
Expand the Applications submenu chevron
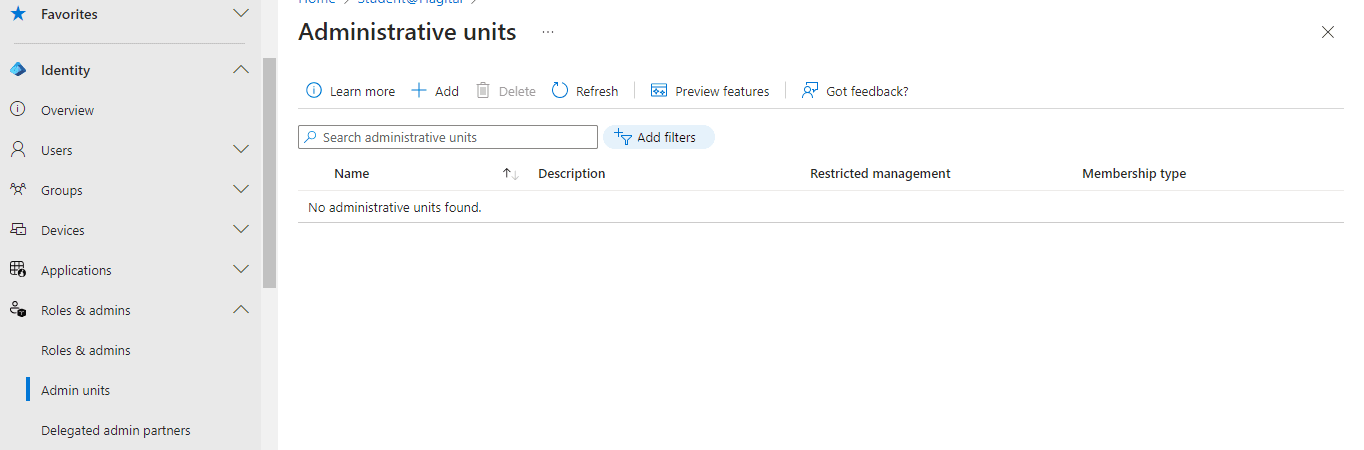(240, 270)
